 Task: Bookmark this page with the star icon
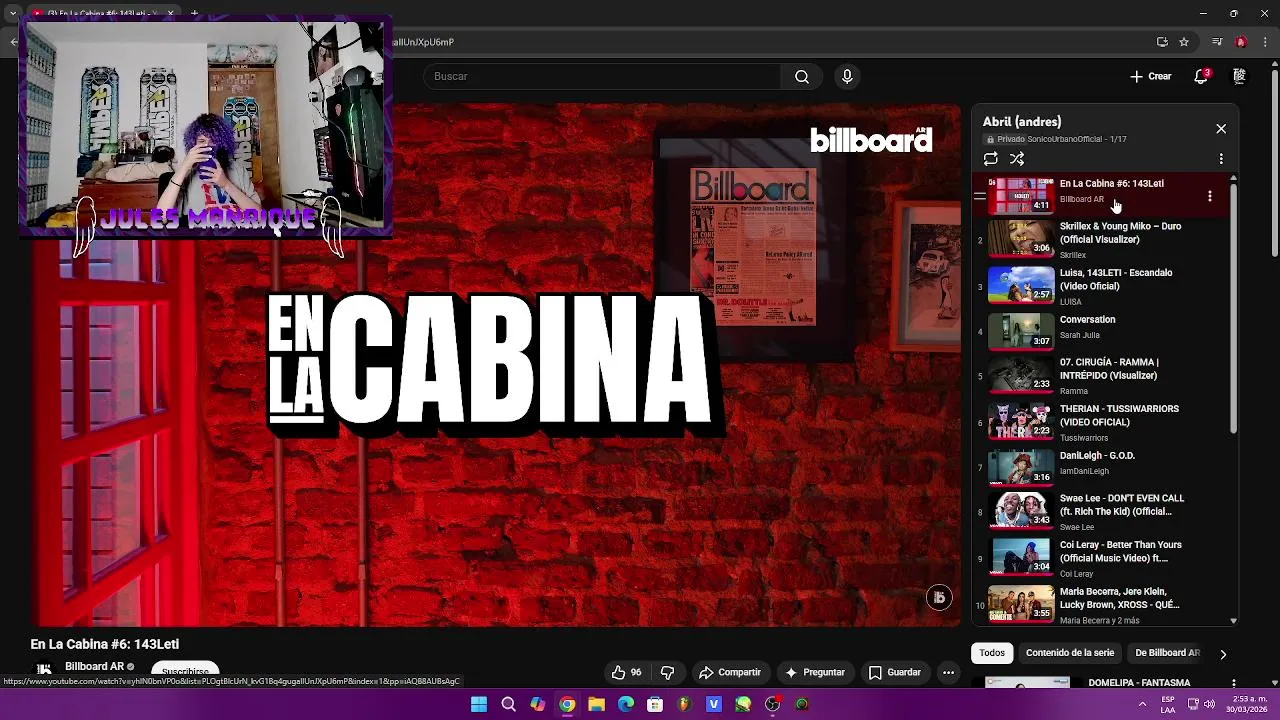1184,42
